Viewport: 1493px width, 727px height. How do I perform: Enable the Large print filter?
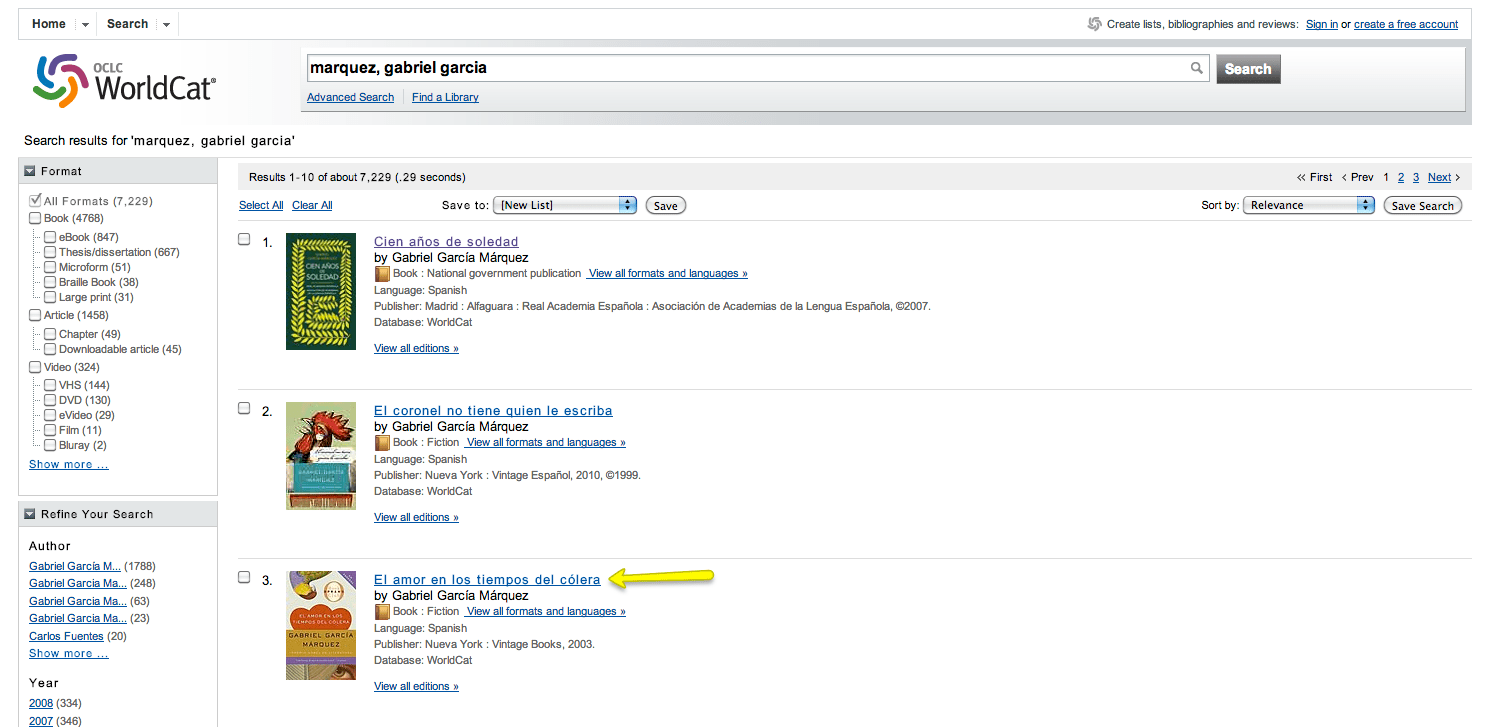pyautogui.click(x=50, y=297)
